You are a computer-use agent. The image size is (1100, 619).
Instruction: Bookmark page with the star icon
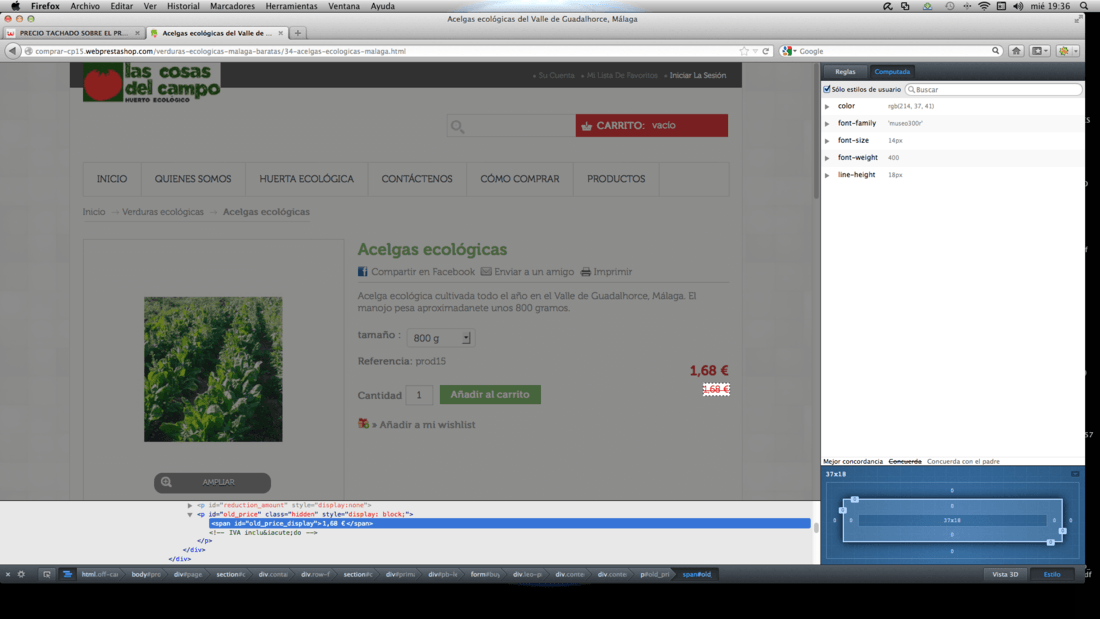[x=744, y=51]
